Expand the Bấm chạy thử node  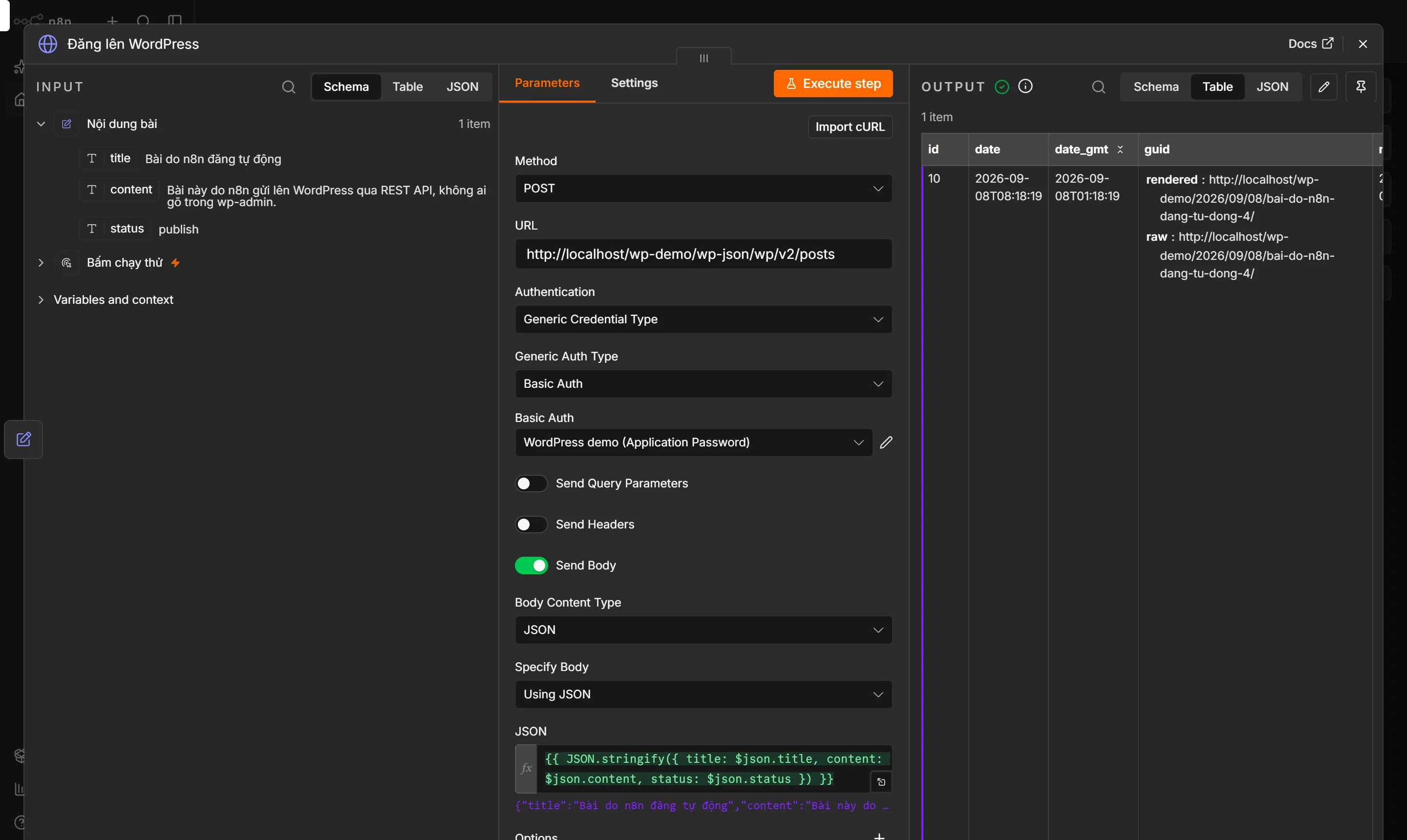(41, 263)
